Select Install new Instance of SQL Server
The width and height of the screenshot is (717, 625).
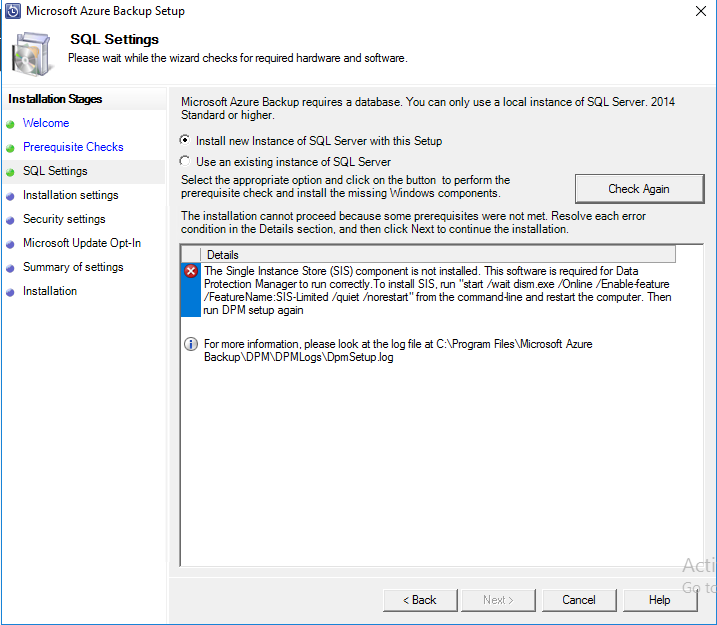point(184,141)
